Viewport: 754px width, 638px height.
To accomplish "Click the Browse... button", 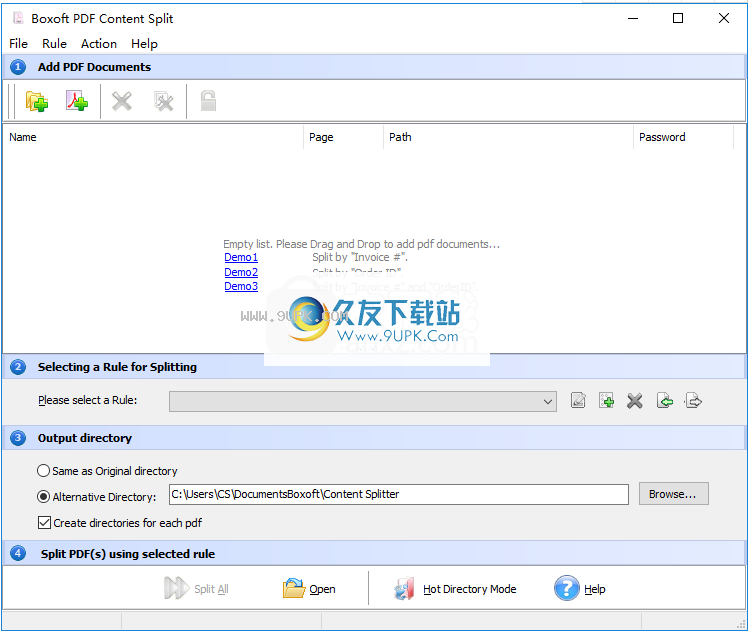I will point(673,494).
